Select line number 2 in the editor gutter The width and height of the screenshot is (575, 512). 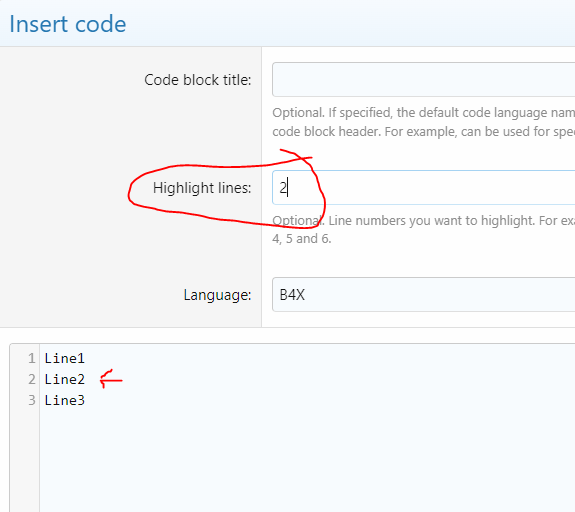click(32, 379)
